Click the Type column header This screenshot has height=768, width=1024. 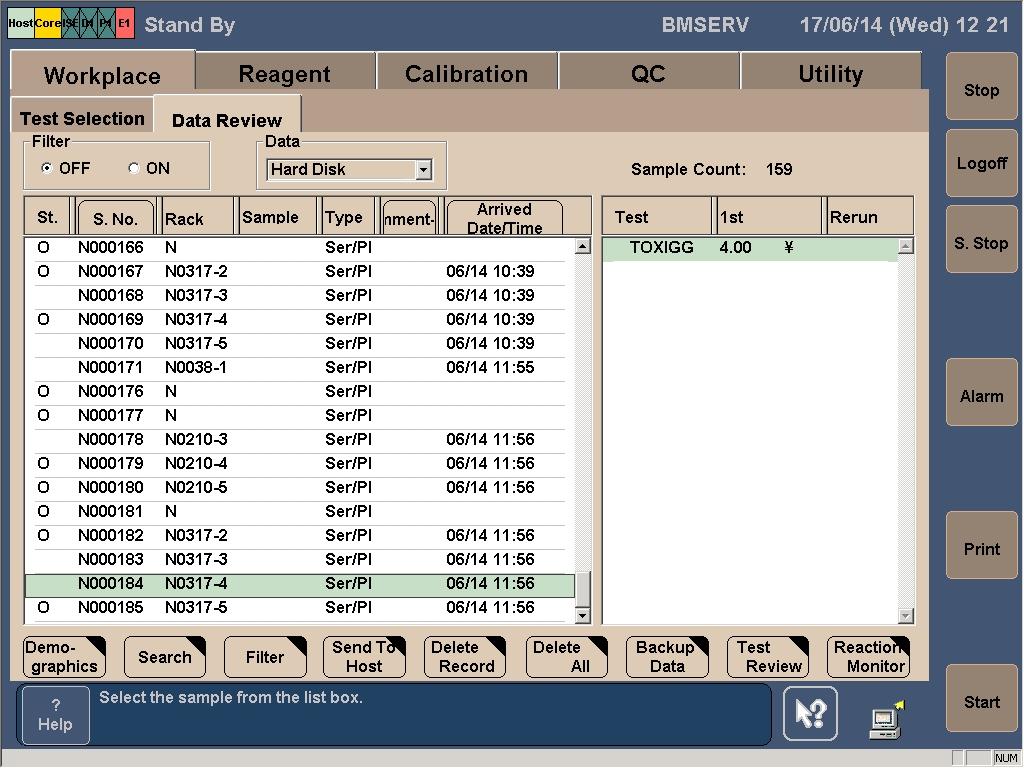(348, 217)
